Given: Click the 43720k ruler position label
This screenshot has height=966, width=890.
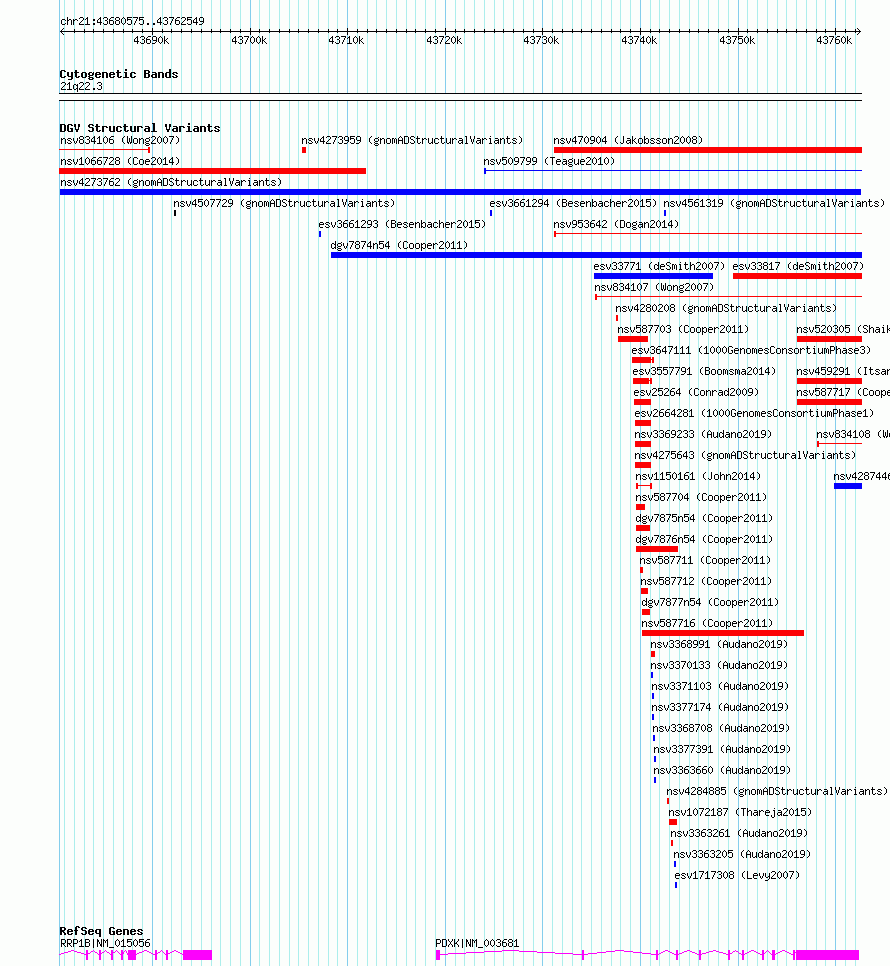Looking at the screenshot, I should click(444, 40).
